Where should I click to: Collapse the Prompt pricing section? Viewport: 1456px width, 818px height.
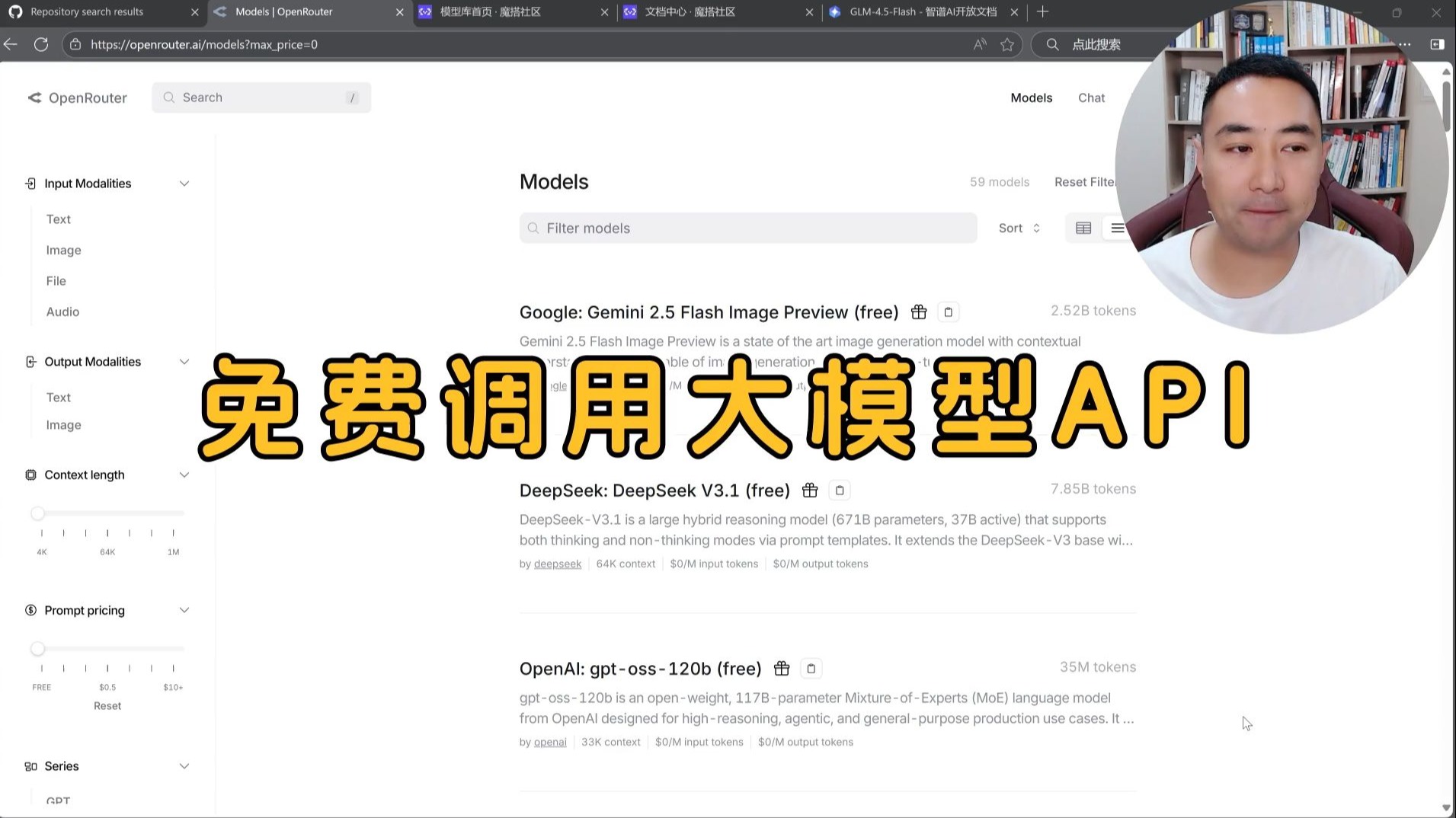[x=184, y=611]
